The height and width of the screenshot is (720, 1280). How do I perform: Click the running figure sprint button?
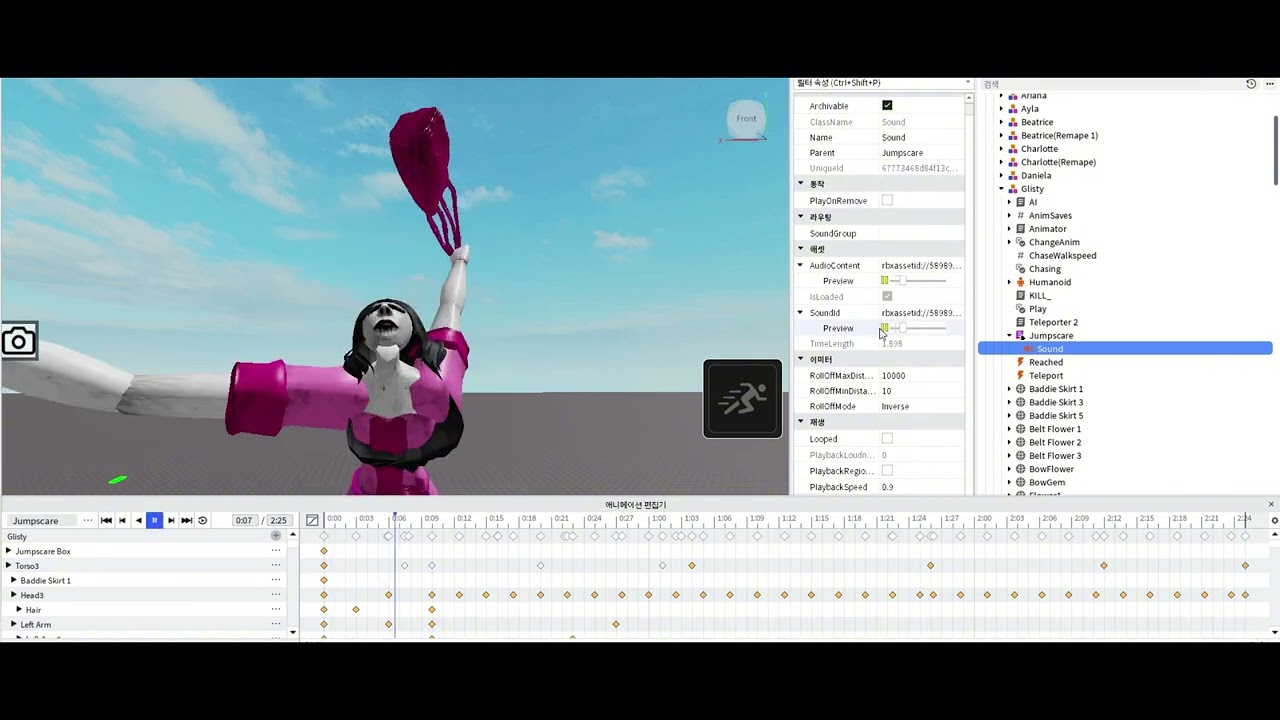click(742, 398)
